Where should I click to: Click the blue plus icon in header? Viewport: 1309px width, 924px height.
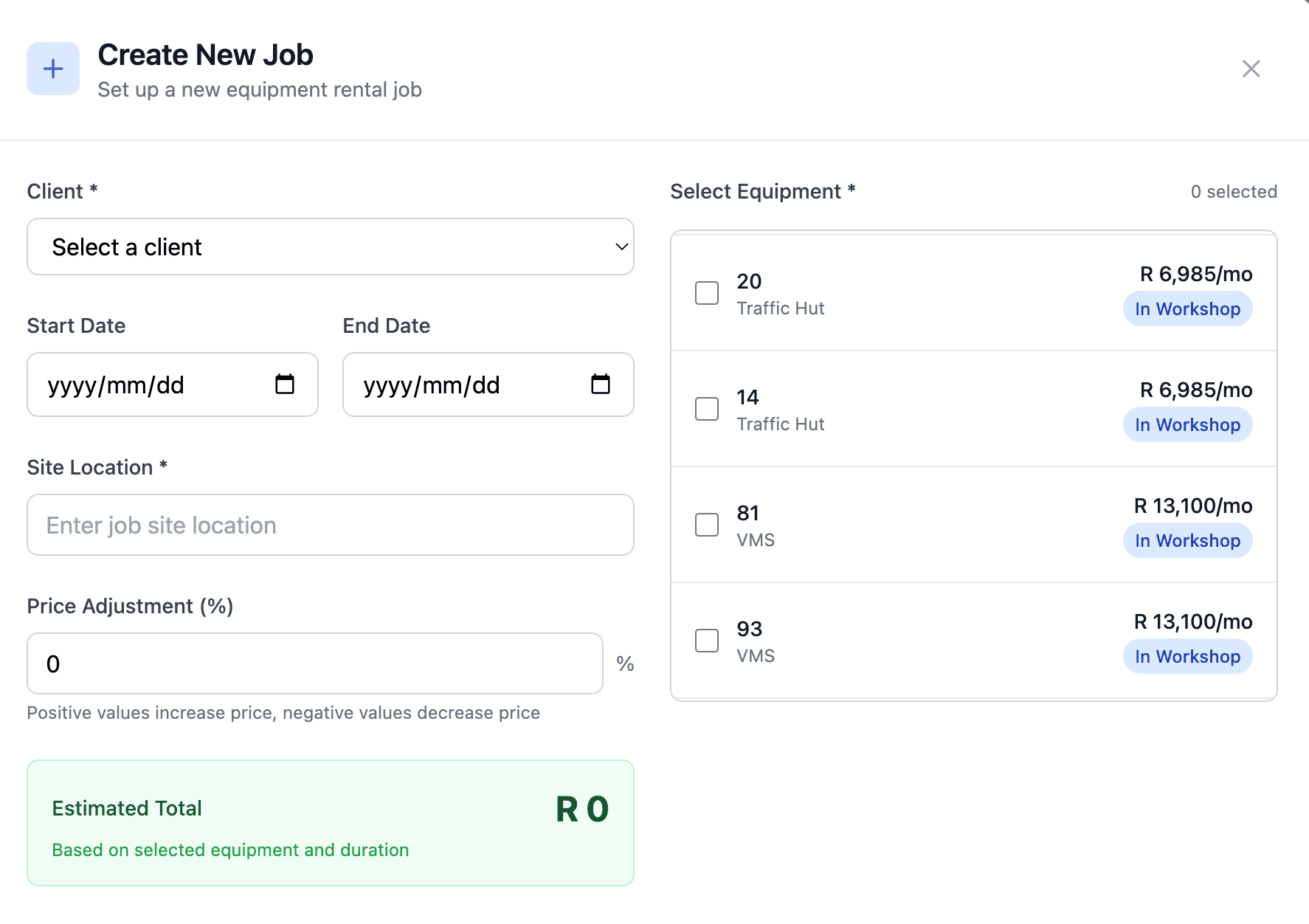pyautogui.click(x=53, y=69)
